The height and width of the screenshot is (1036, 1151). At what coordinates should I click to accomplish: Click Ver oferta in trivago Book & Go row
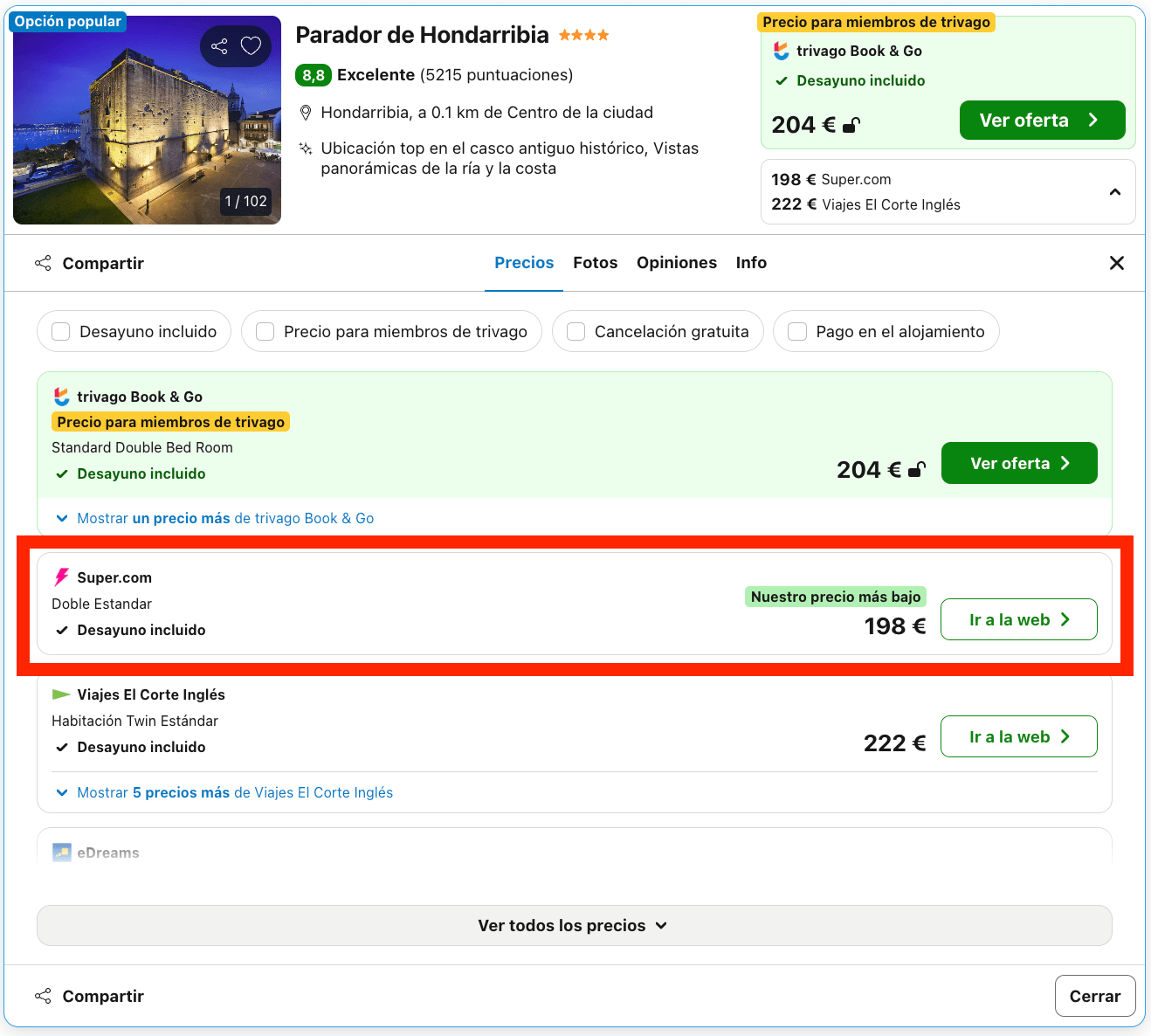coord(1019,463)
